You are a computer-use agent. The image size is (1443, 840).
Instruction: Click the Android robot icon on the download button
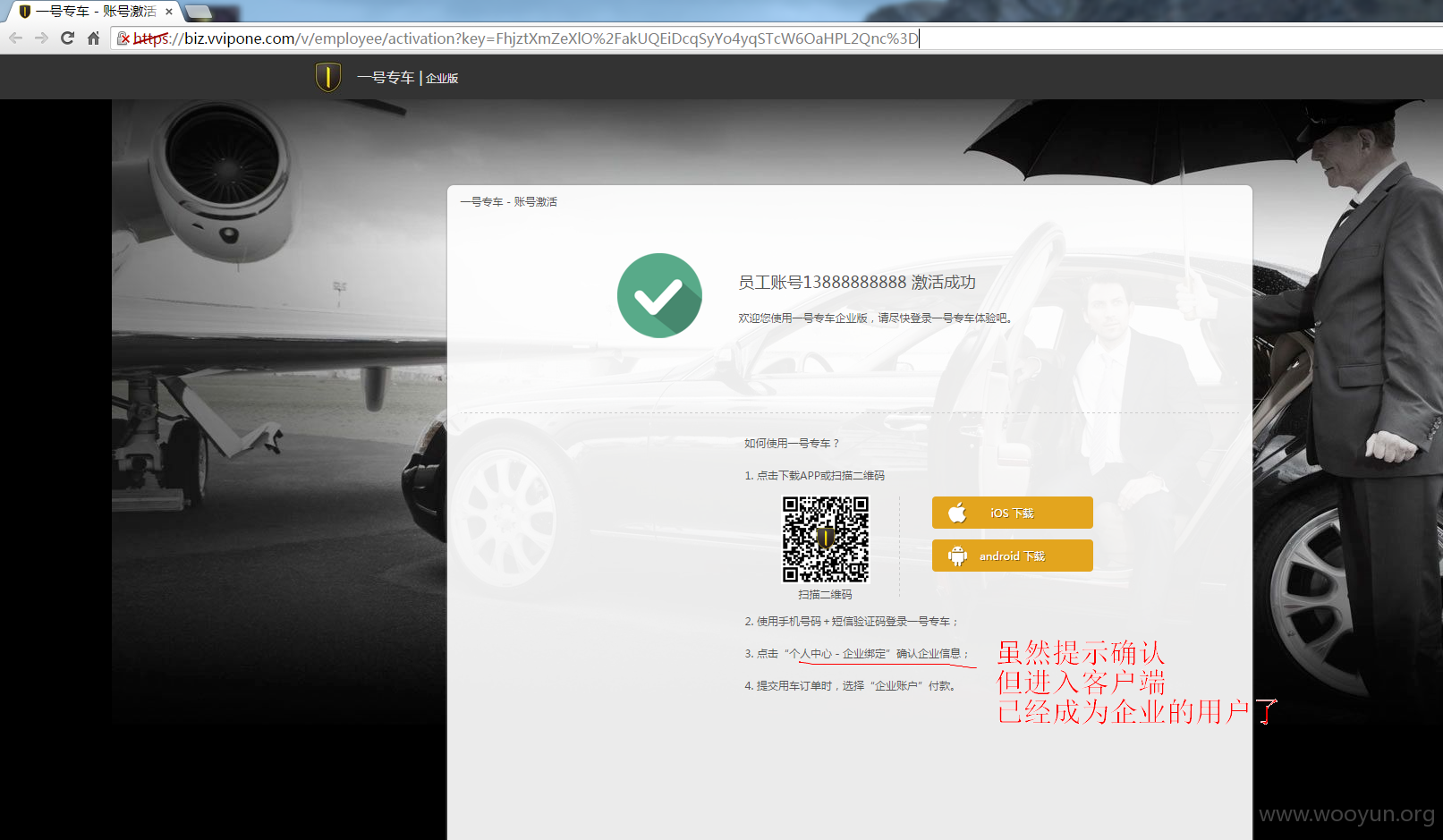coord(957,556)
